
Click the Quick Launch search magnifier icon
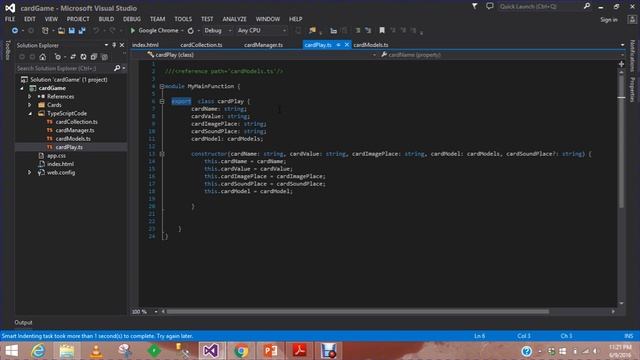coord(587,6)
